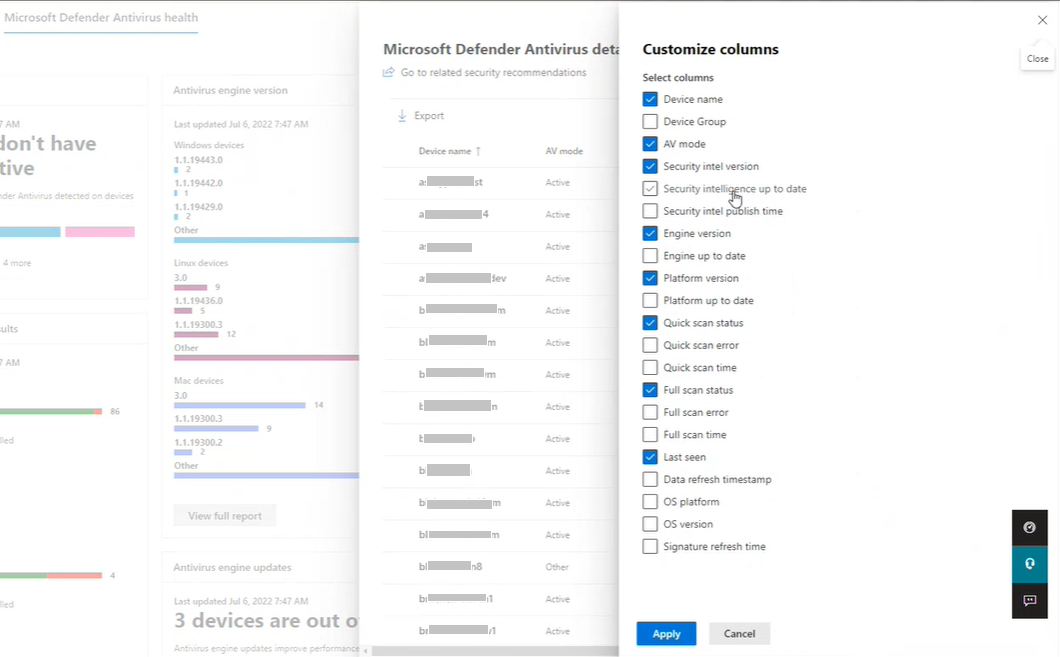1060x657 pixels.
Task: Click the top dark floating side icon
Action: point(1030,528)
